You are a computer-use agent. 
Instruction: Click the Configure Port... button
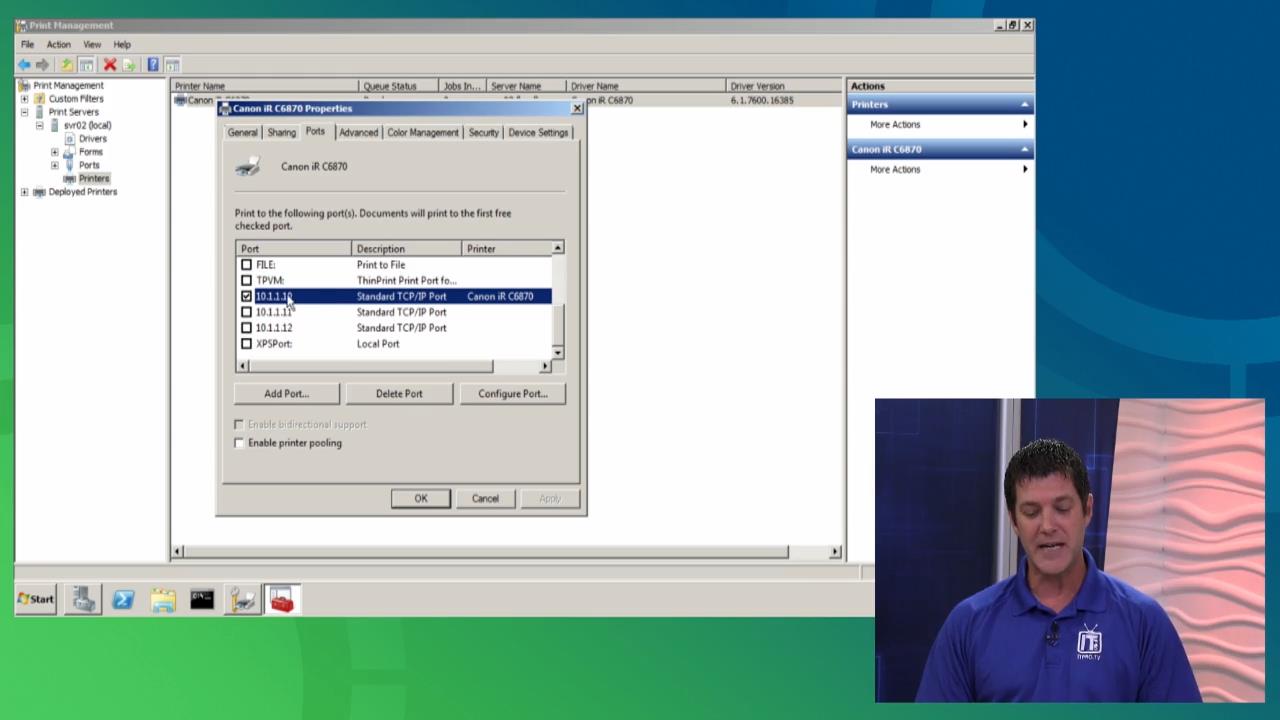pyautogui.click(x=513, y=394)
